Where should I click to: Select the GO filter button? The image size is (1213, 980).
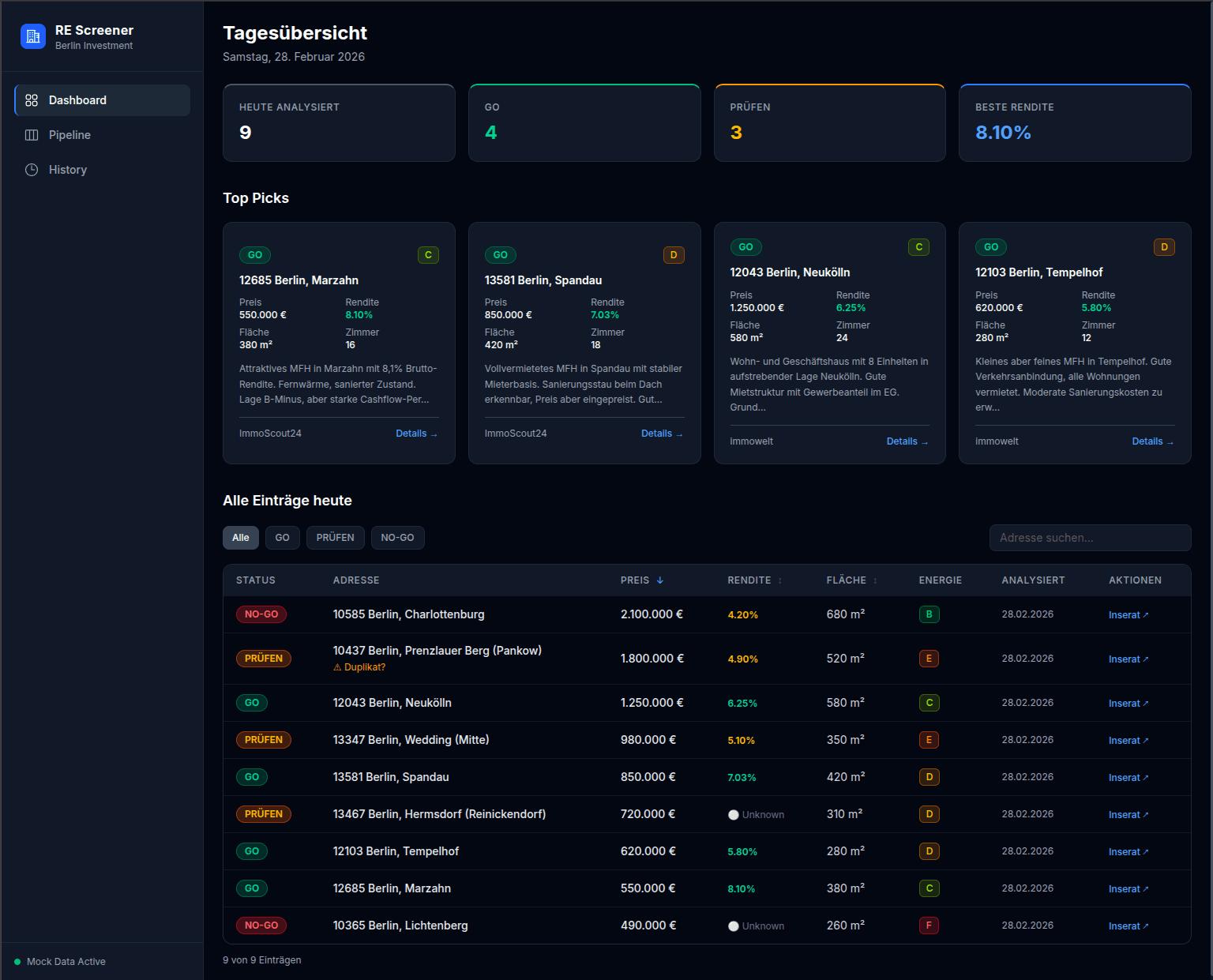[282, 538]
